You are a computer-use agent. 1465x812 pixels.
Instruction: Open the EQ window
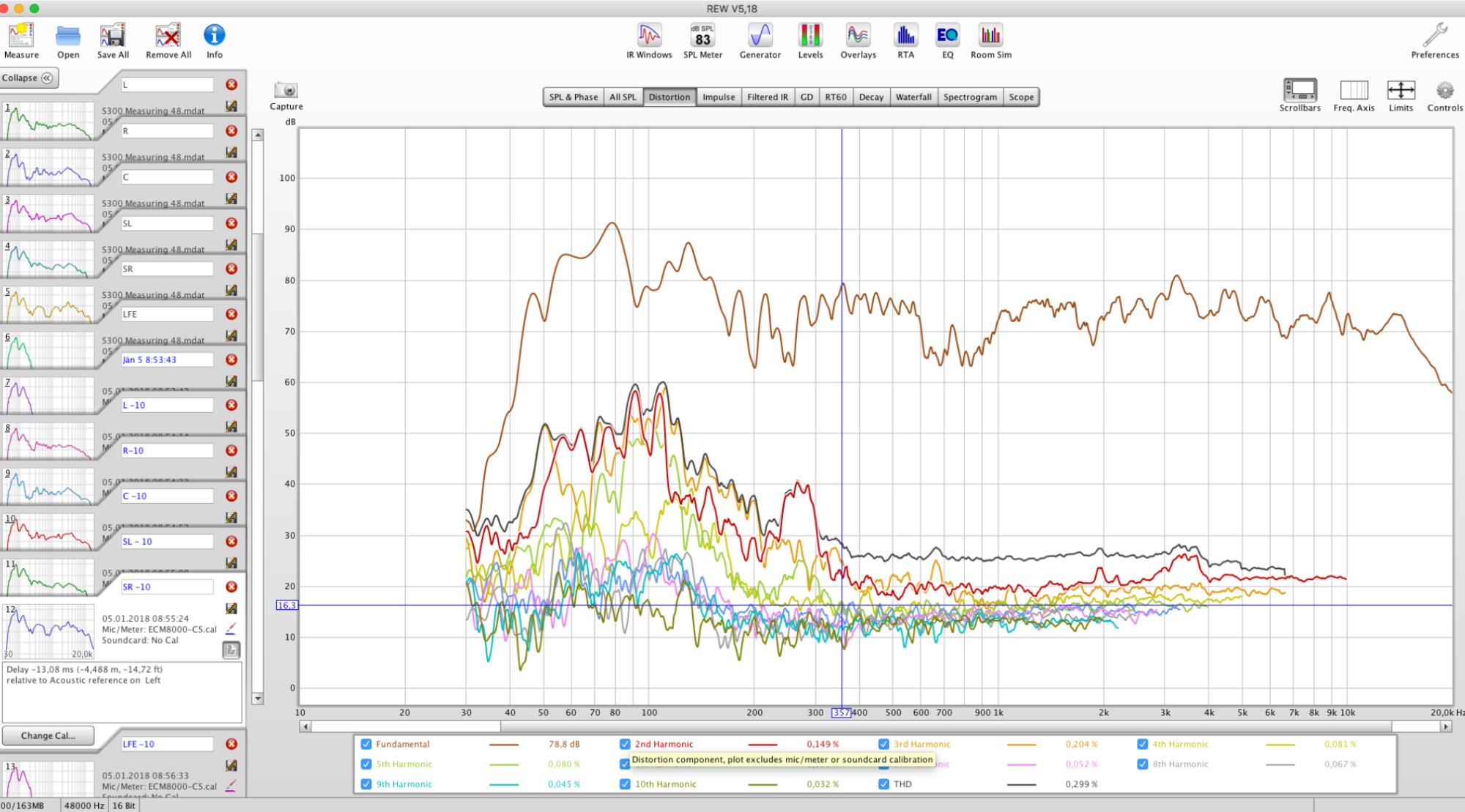(x=947, y=36)
